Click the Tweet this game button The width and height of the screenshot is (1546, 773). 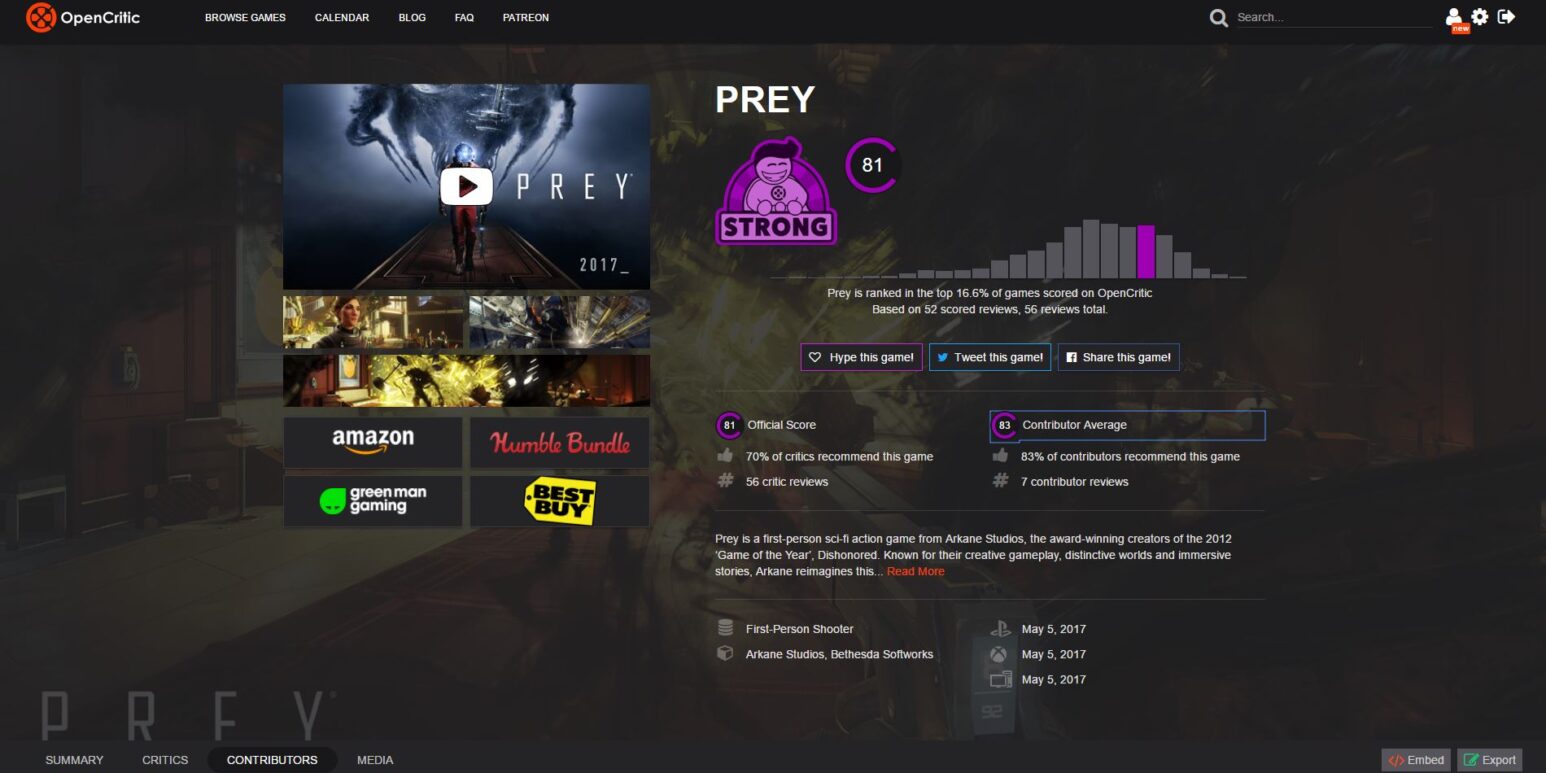pyautogui.click(x=990, y=357)
